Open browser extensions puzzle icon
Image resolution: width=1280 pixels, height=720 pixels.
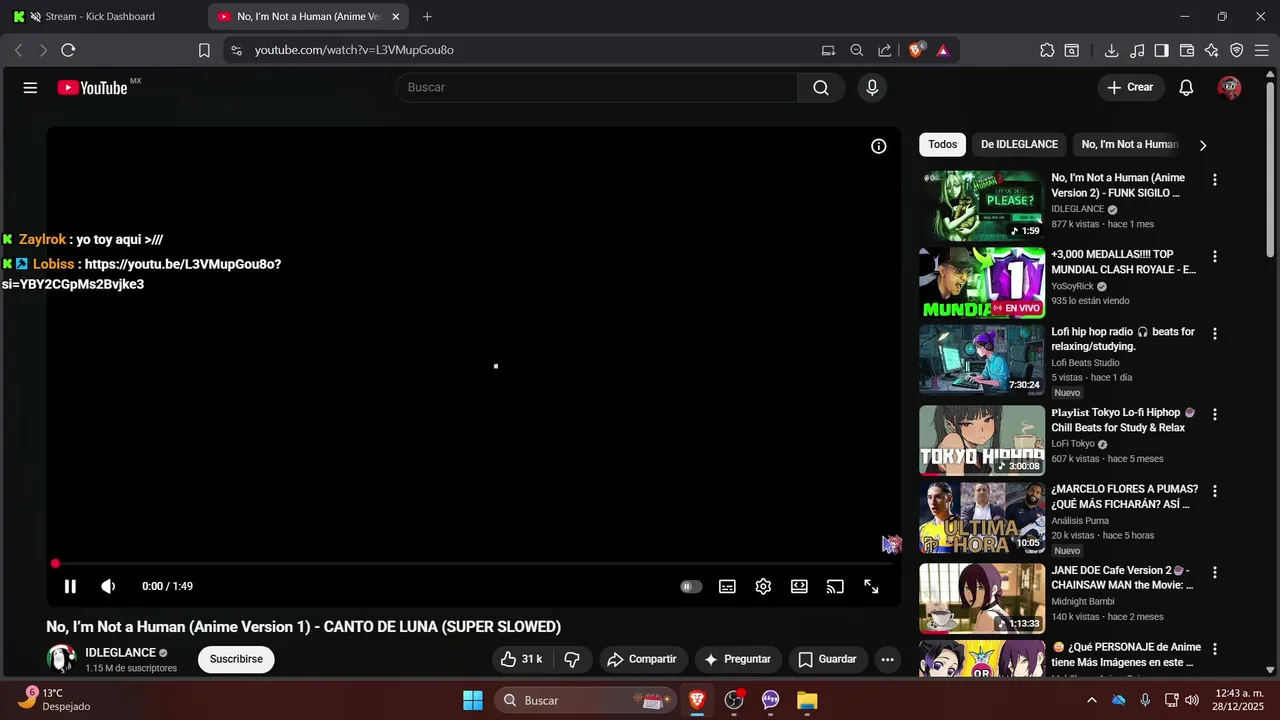coord(1047,50)
